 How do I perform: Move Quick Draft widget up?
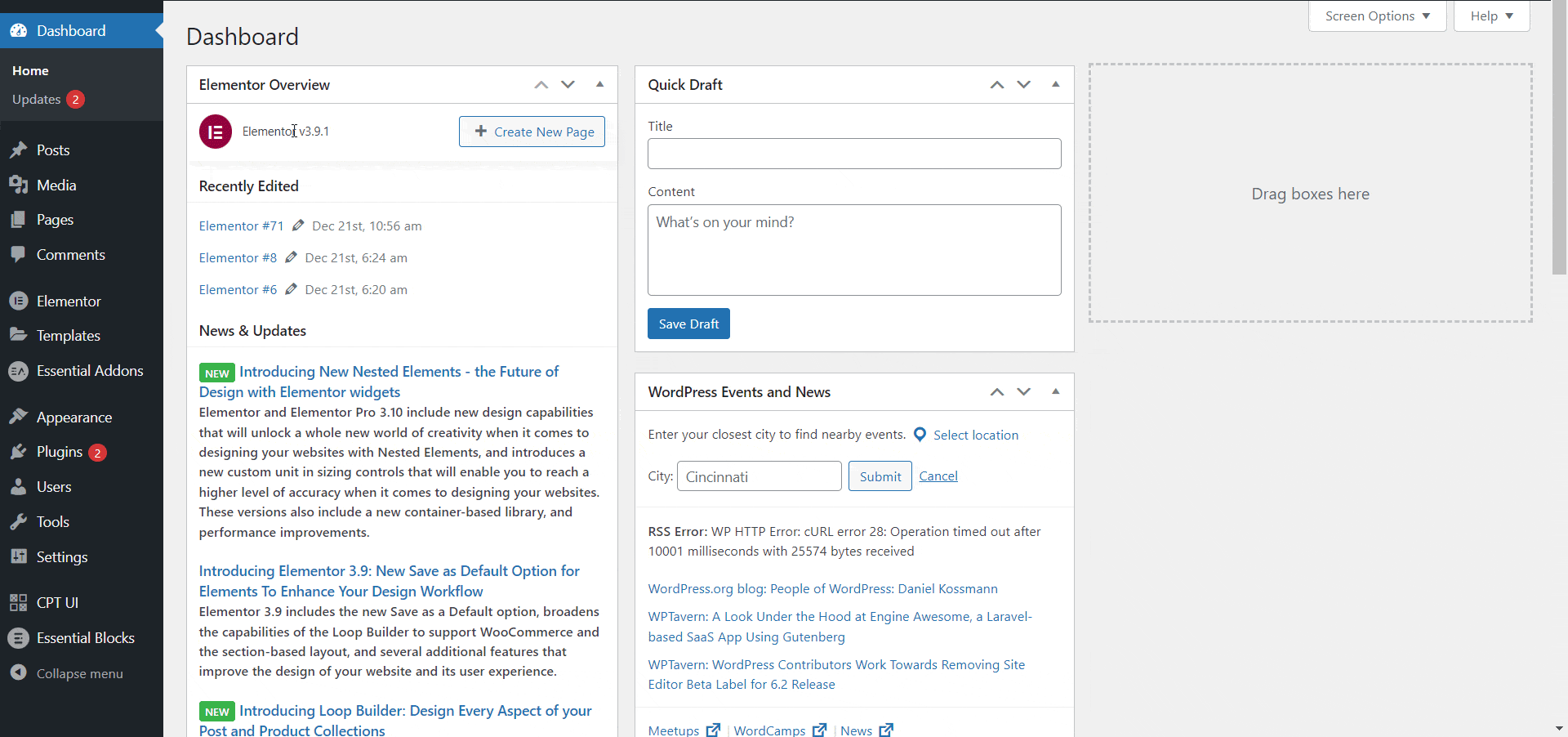click(x=997, y=85)
